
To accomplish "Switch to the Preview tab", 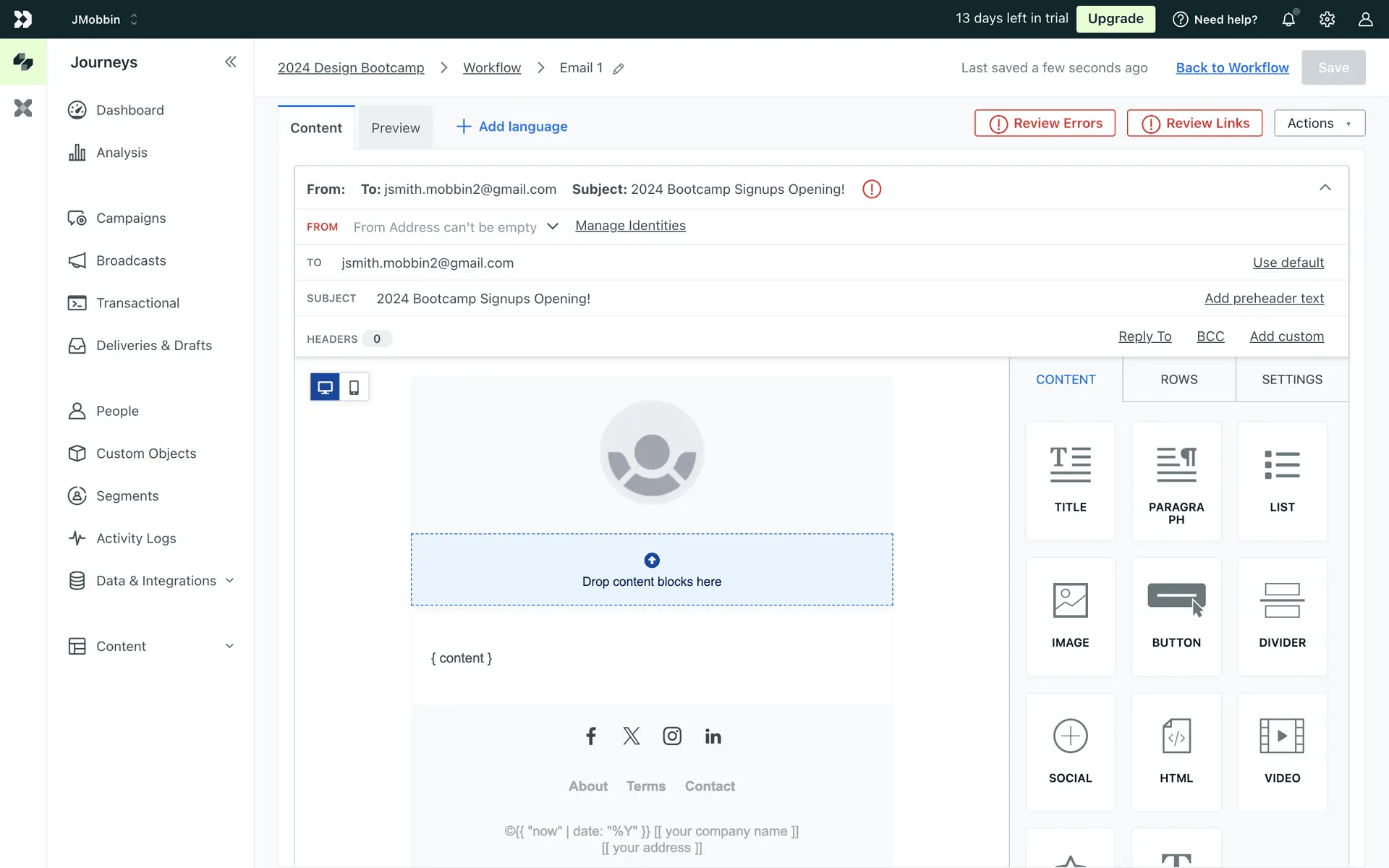I will click(x=395, y=128).
